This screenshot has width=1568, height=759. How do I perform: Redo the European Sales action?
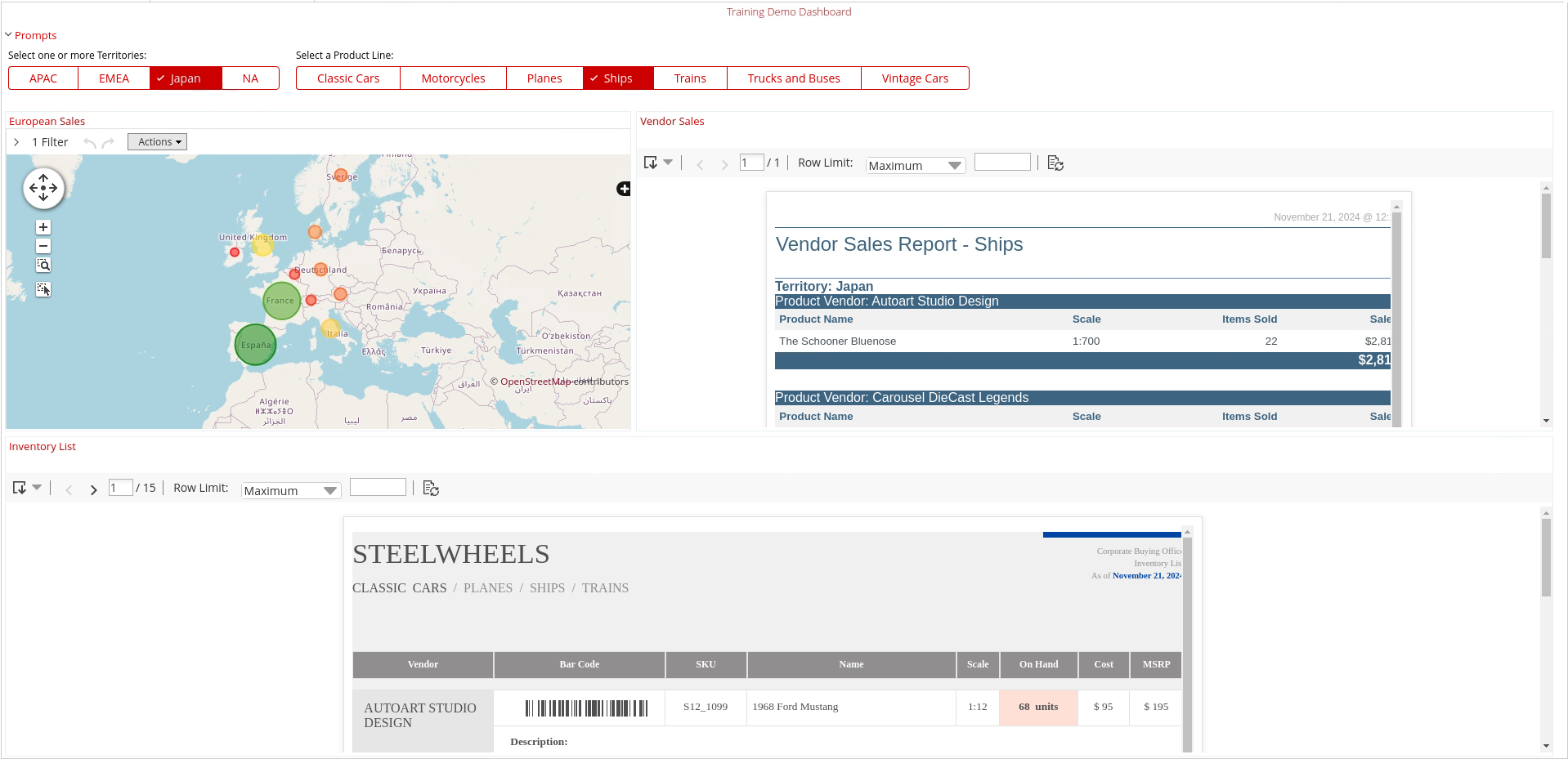(x=108, y=142)
